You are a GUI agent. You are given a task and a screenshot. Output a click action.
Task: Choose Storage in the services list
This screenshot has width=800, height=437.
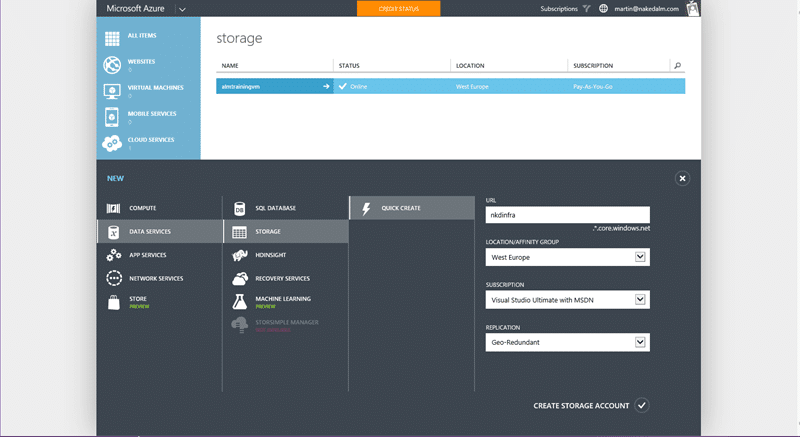click(x=286, y=232)
